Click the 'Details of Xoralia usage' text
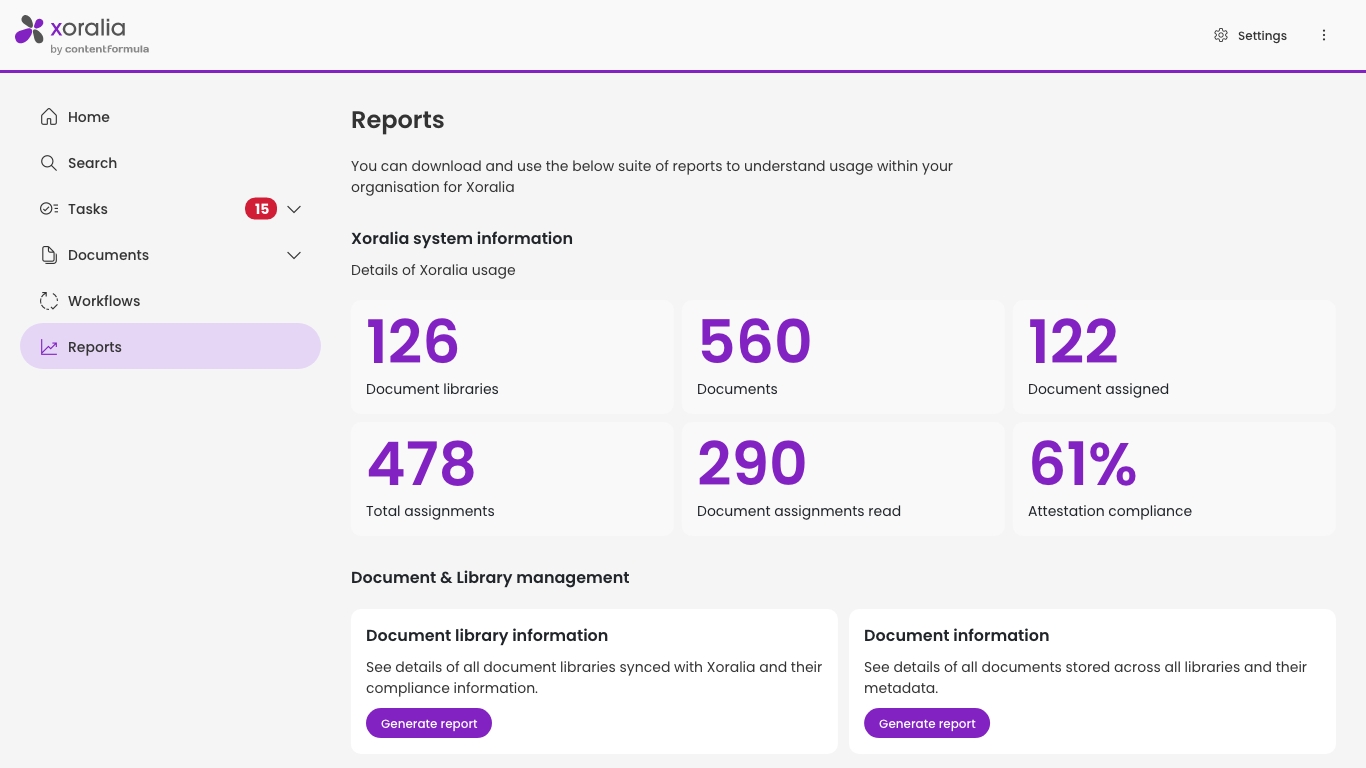Image resolution: width=1366 pixels, height=768 pixels. [433, 270]
